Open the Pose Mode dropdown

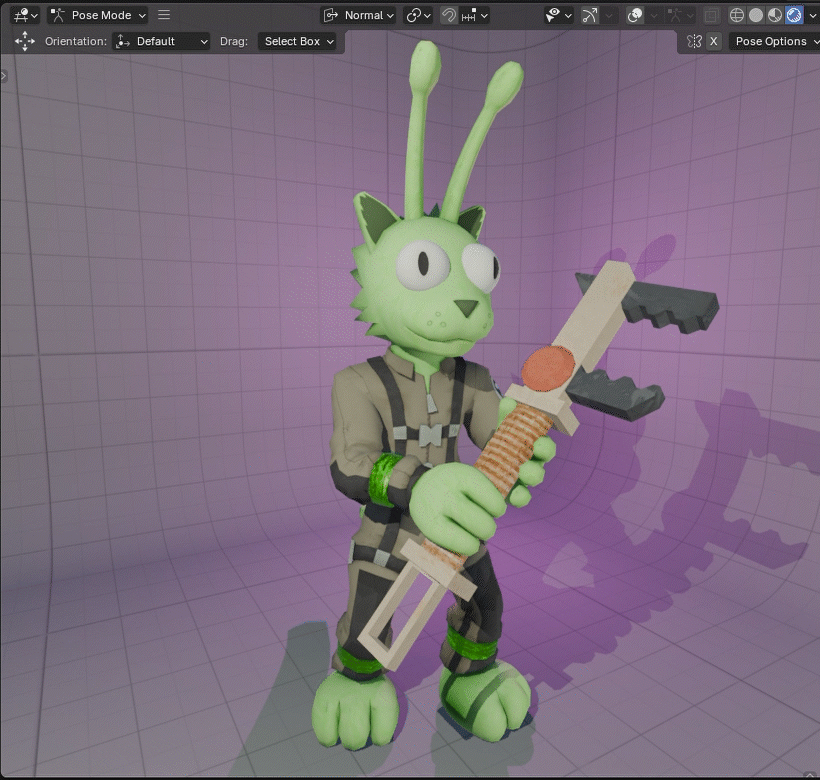pyautogui.click(x=97, y=15)
